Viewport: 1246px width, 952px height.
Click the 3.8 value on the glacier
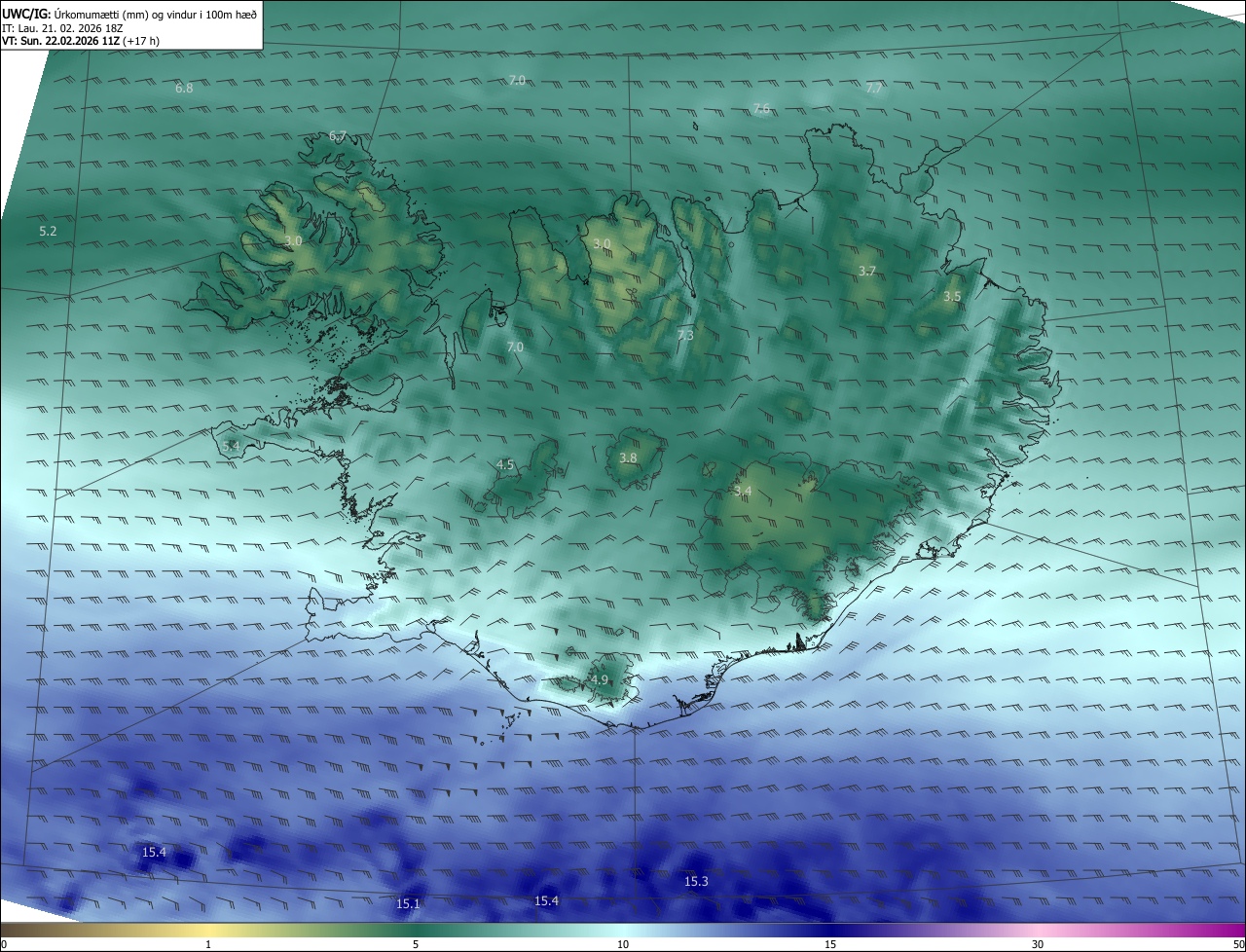pos(628,458)
